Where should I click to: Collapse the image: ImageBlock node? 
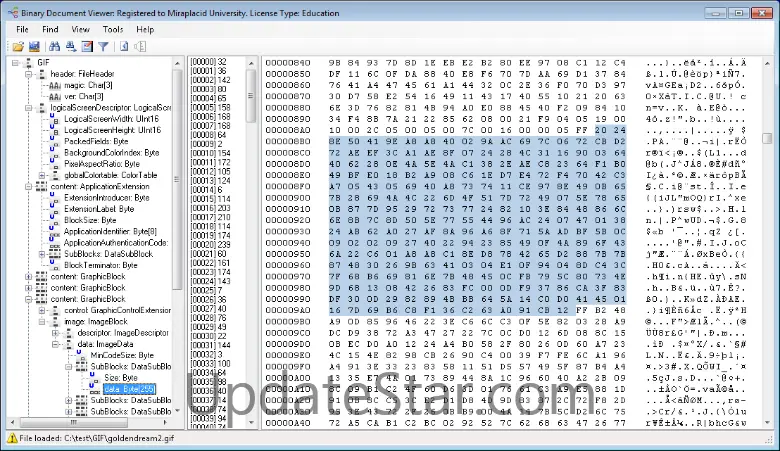(x=42, y=322)
